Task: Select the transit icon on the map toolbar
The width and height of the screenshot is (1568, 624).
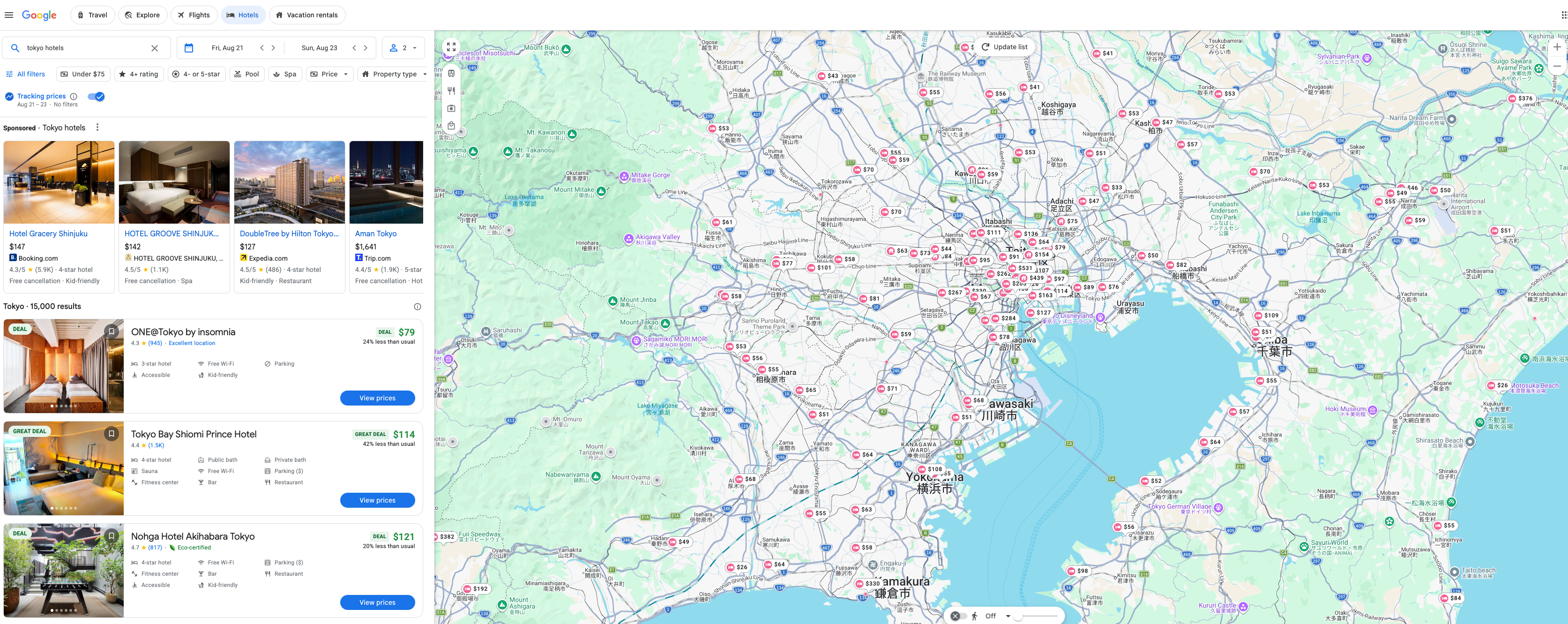Action: (x=451, y=73)
